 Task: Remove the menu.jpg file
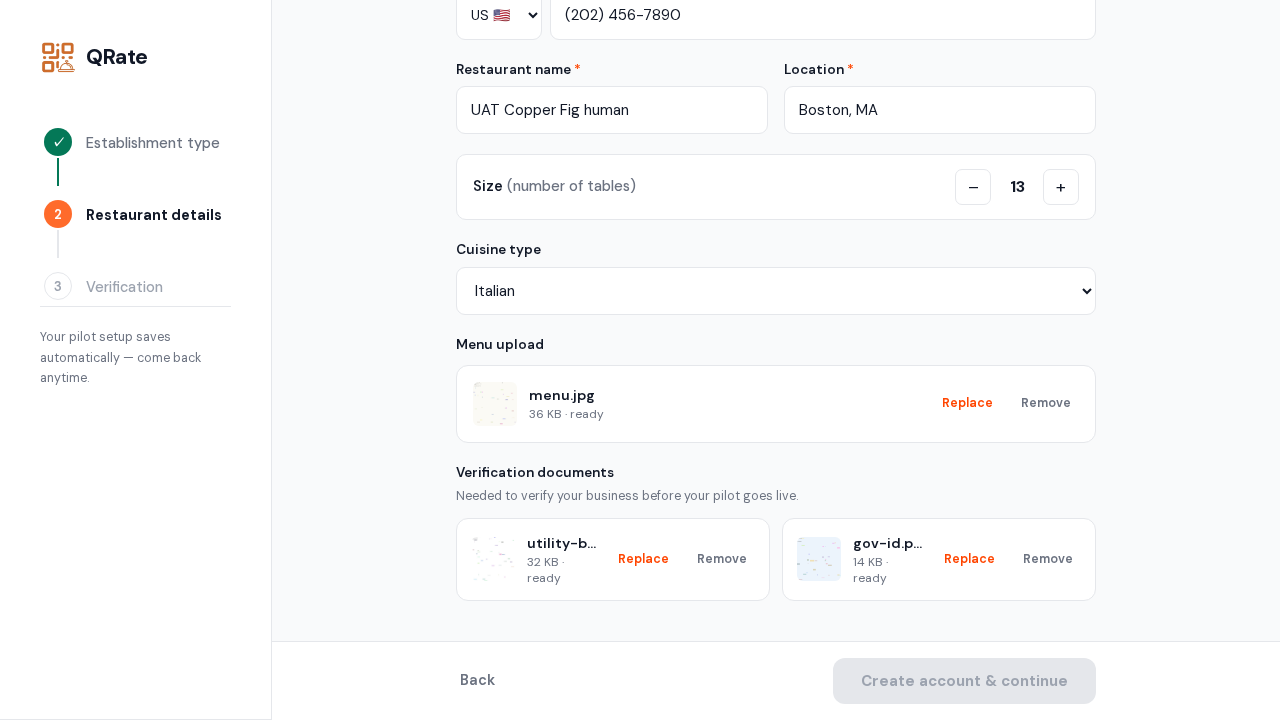[x=1046, y=403]
